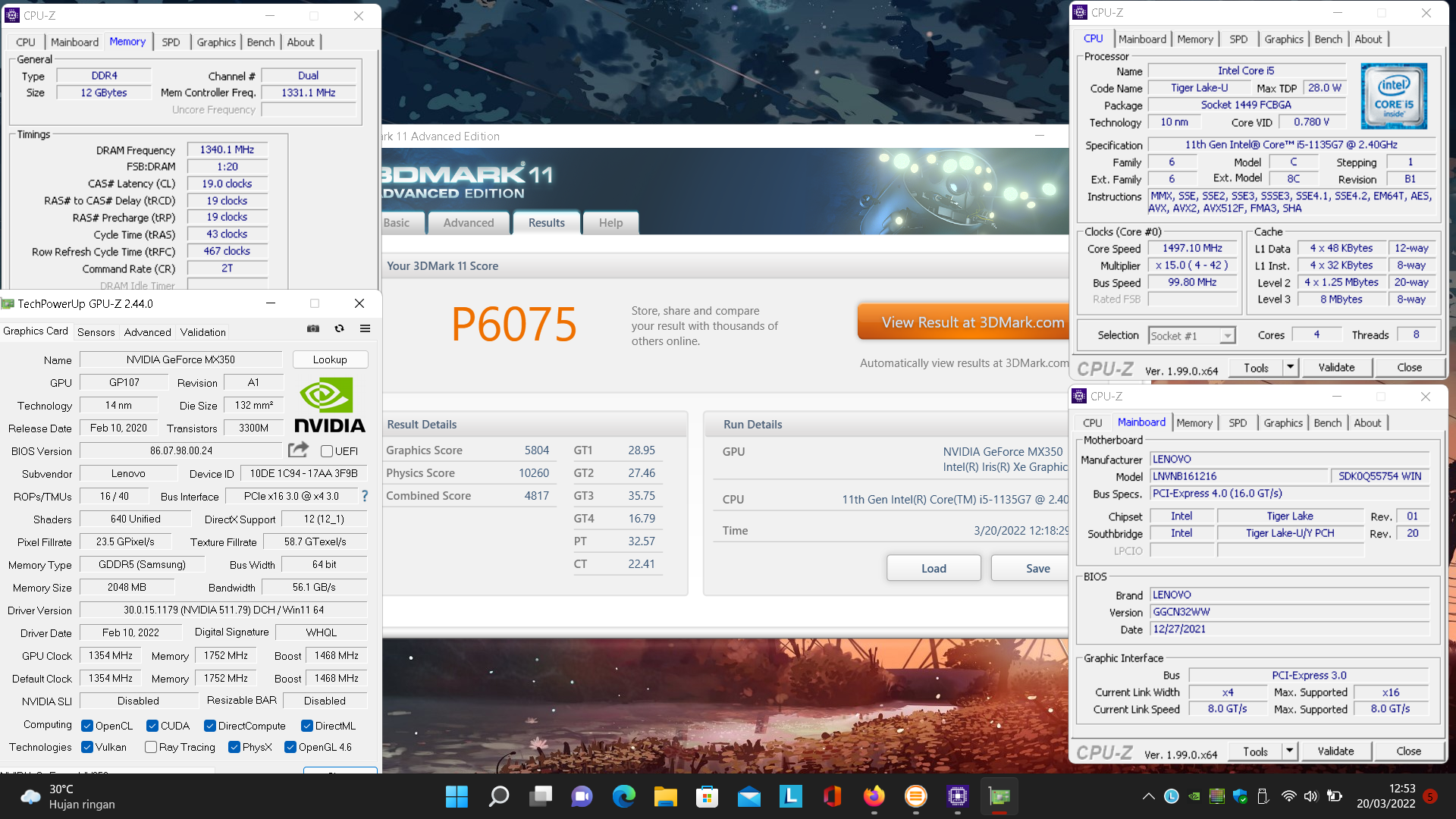Click the Graphics Score value 5804
Image resolution: width=1456 pixels, height=819 pixels.
536,450
